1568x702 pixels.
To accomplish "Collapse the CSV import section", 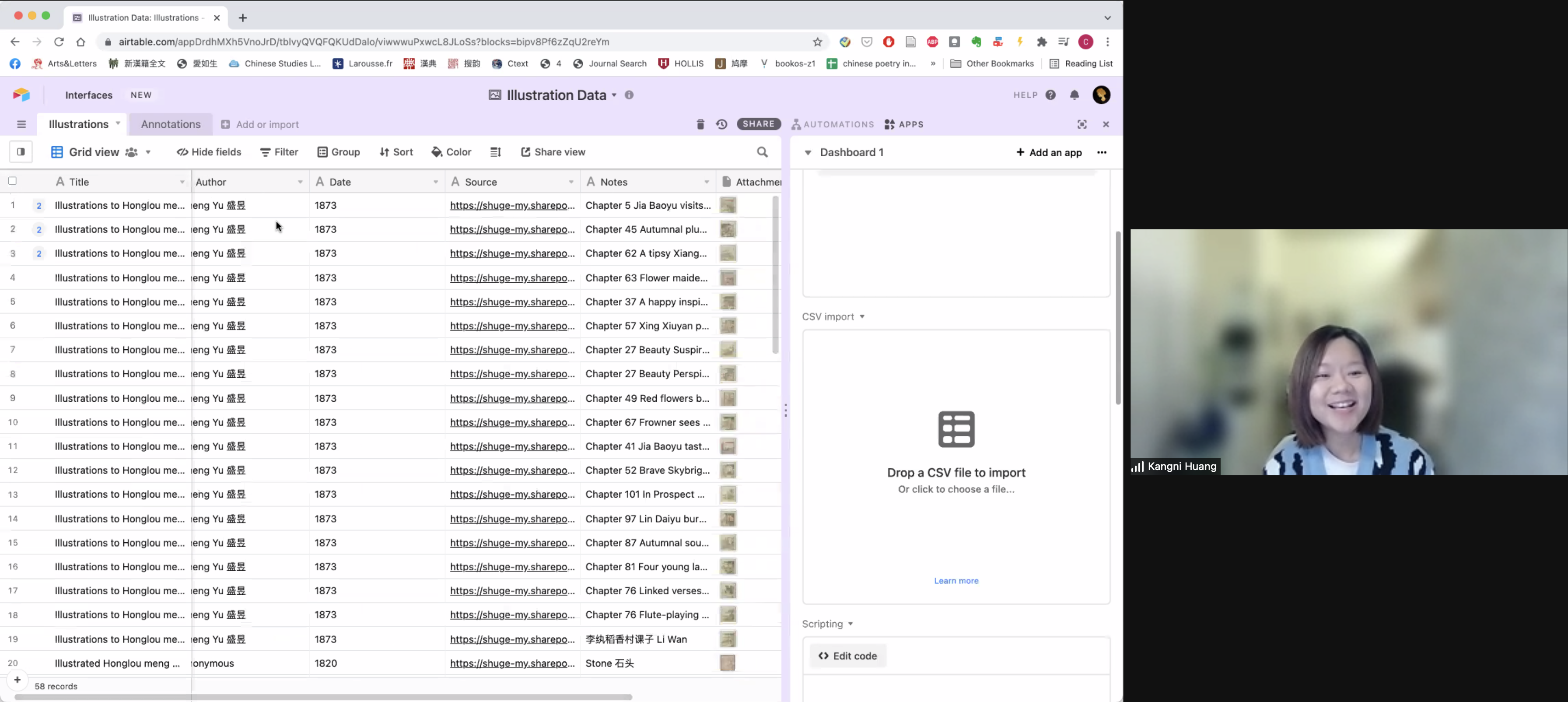I will tap(862, 316).
